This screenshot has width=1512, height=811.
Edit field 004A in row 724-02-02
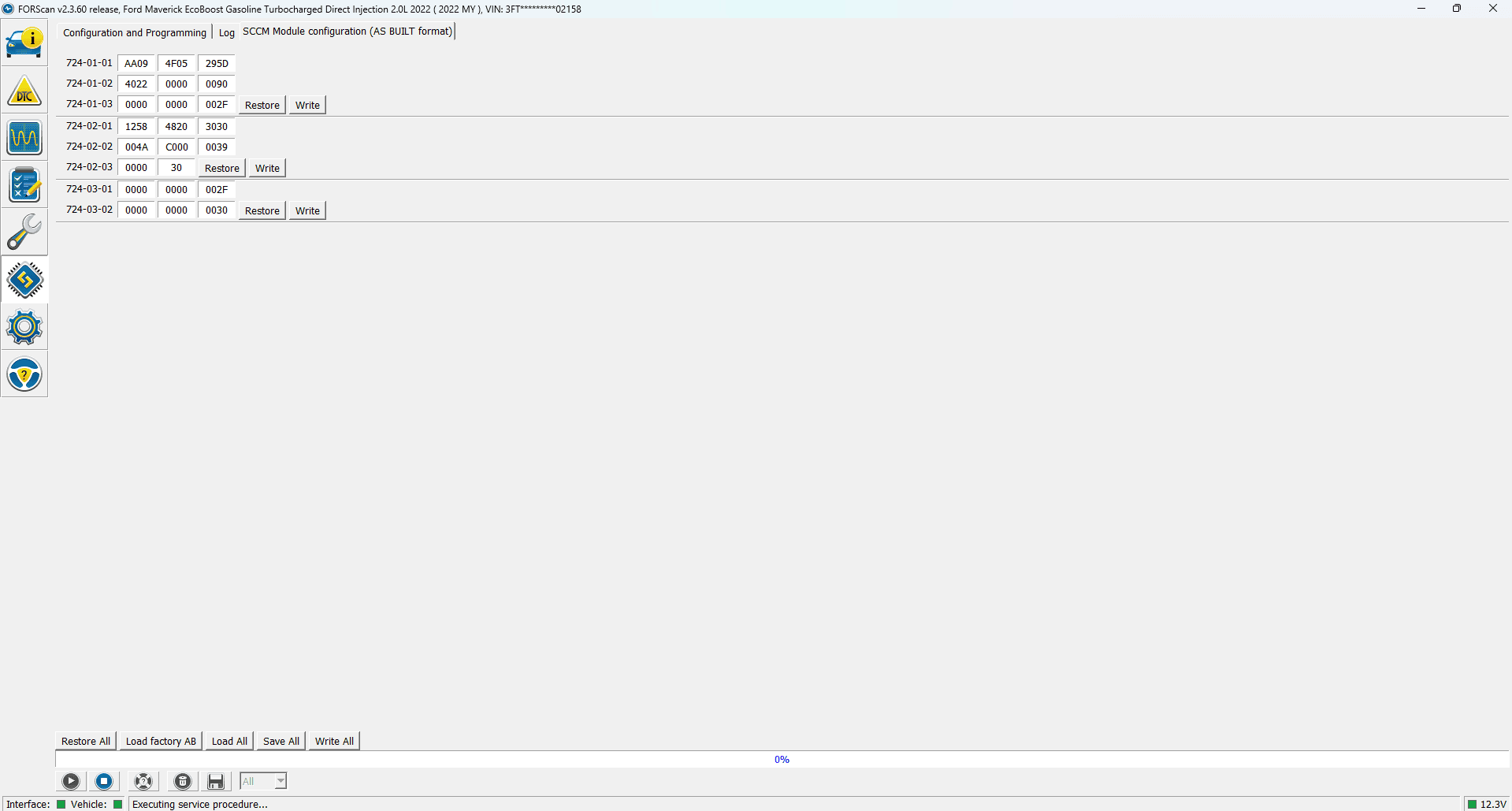click(x=136, y=147)
